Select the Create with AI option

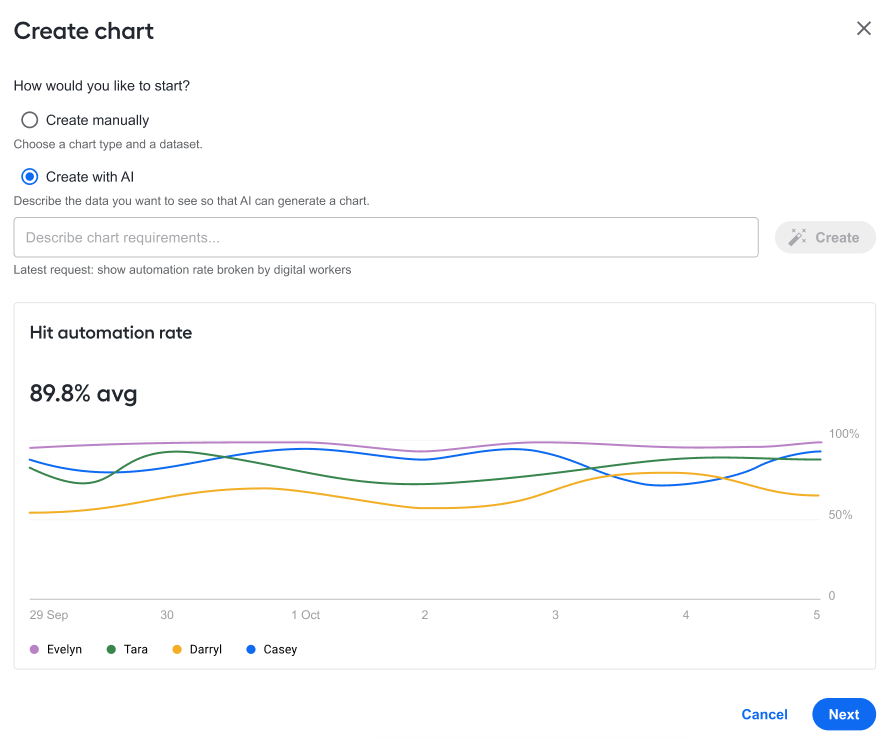pyautogui.click(x=30, y=177)
